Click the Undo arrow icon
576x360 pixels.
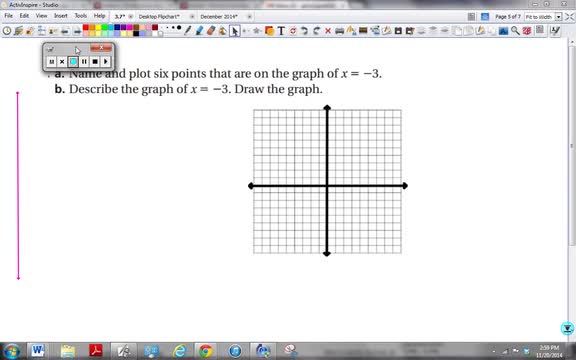pos(304,31)
